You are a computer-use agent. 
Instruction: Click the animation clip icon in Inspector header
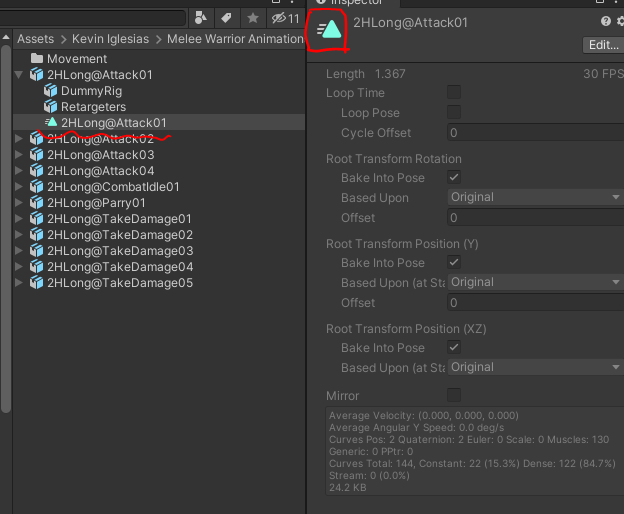(x=329, y=29)
